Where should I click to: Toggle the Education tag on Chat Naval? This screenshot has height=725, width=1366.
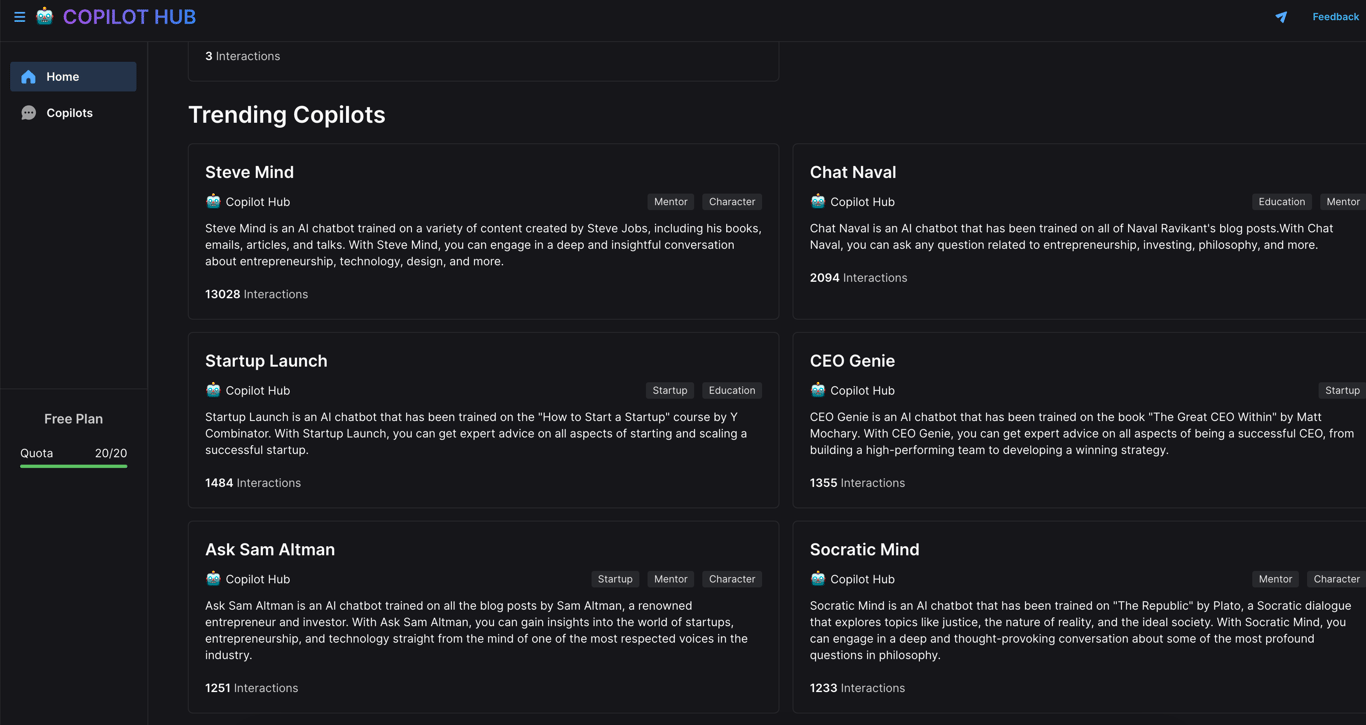pos(1281,201)
